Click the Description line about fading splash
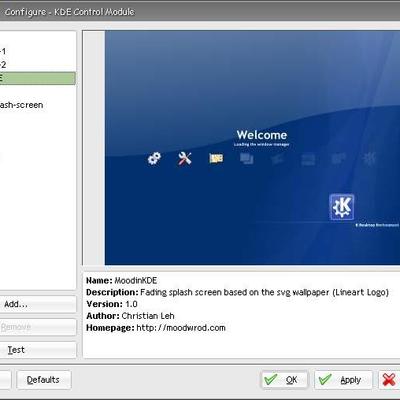The height and width of the screenshot is (400, 400). pos(237,292)
